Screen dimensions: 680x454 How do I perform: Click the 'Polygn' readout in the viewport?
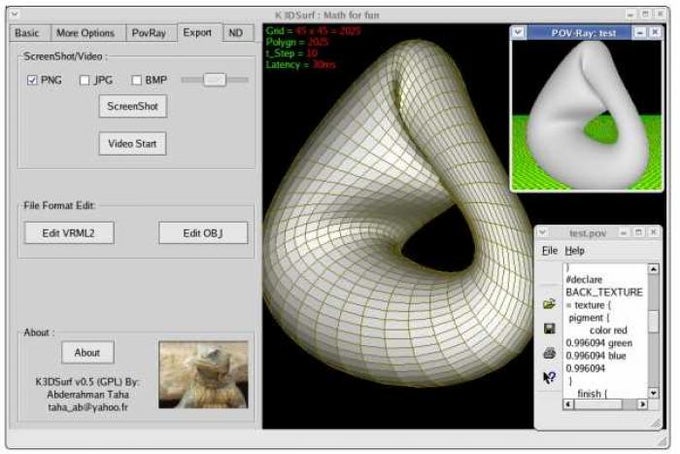pyautogui.click(x=297, y=42)
